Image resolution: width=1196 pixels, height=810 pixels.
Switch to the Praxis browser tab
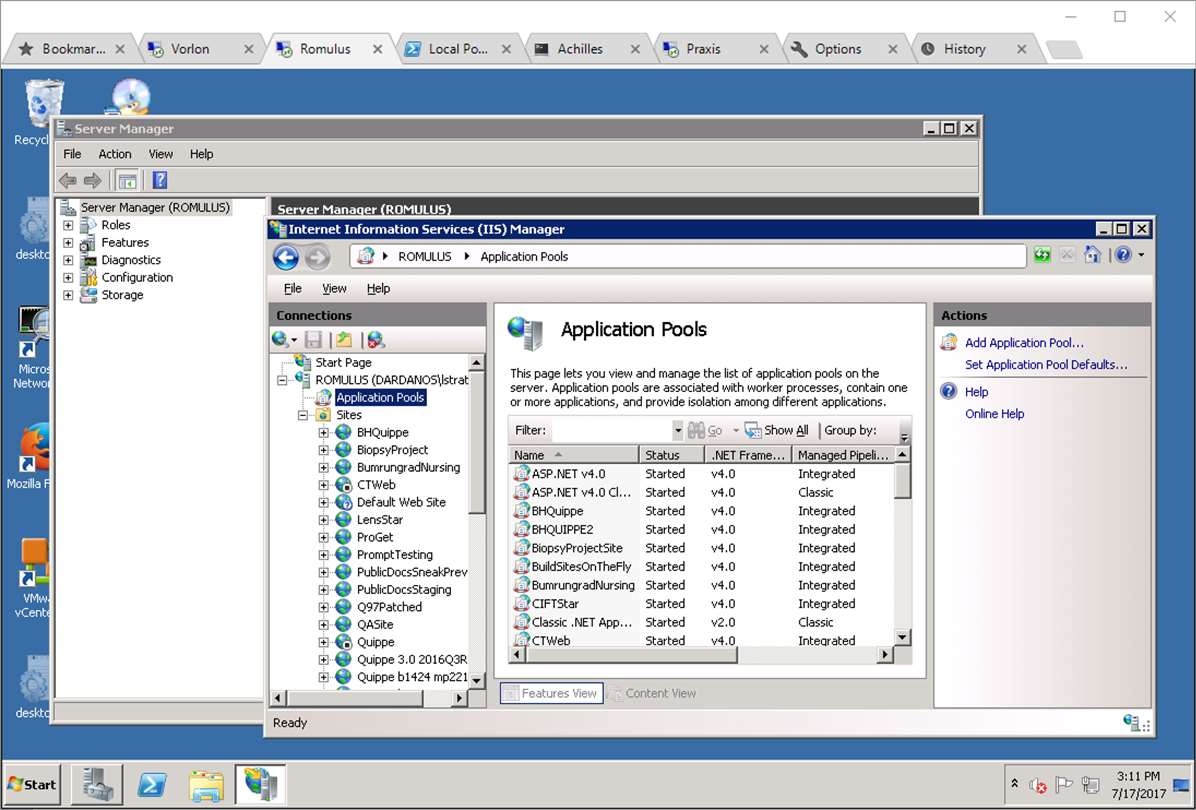coord(715,49)
